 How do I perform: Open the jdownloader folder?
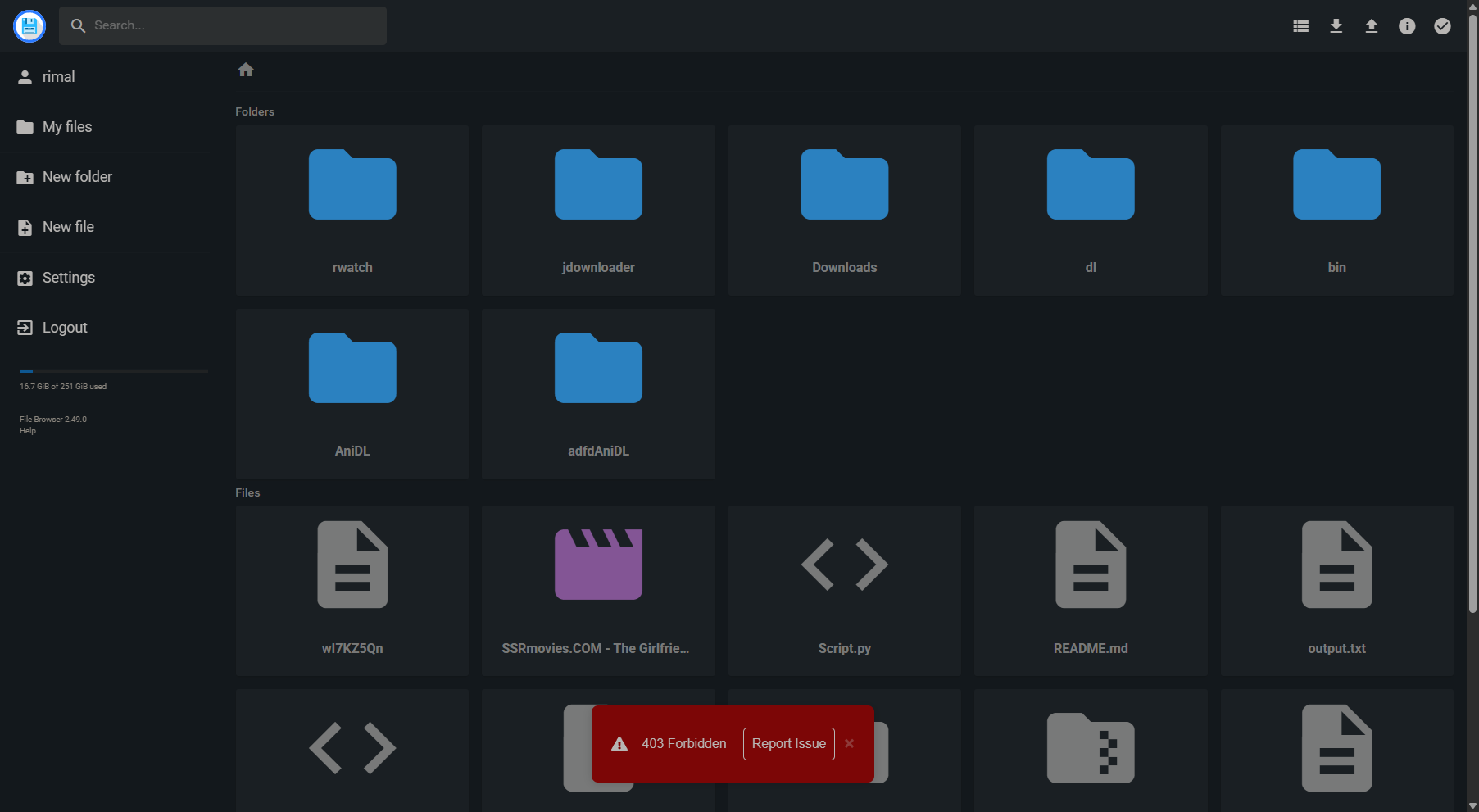(598, 211)
